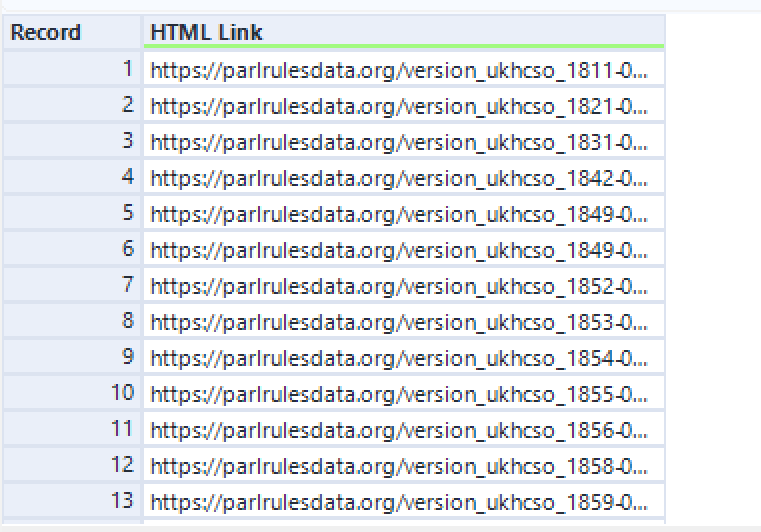Click the HTML Link column header
The image size is (761, 532).
pos(404,32)
